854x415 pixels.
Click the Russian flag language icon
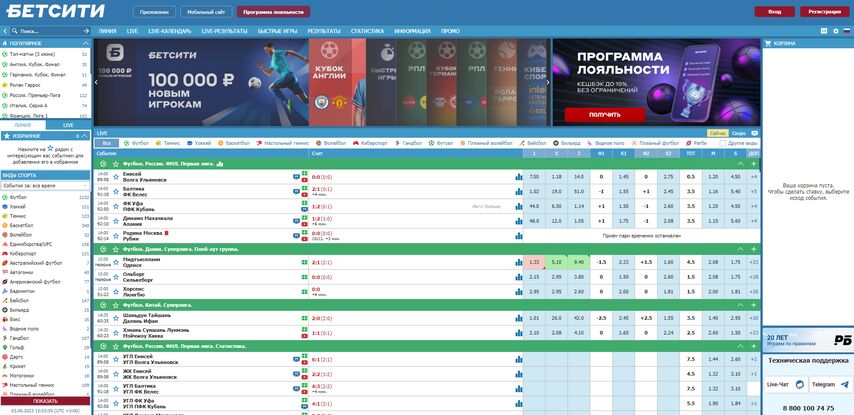tap(846, 31)
